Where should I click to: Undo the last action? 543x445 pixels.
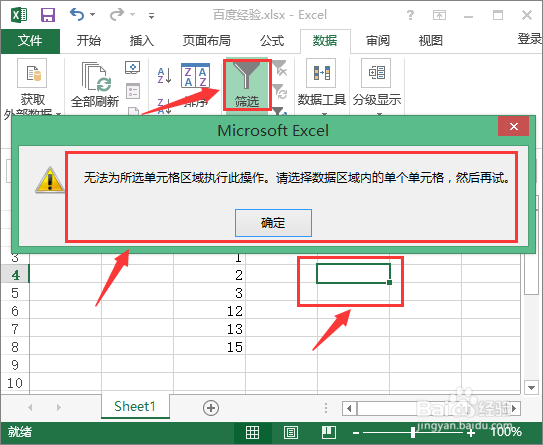coord(77,15)
